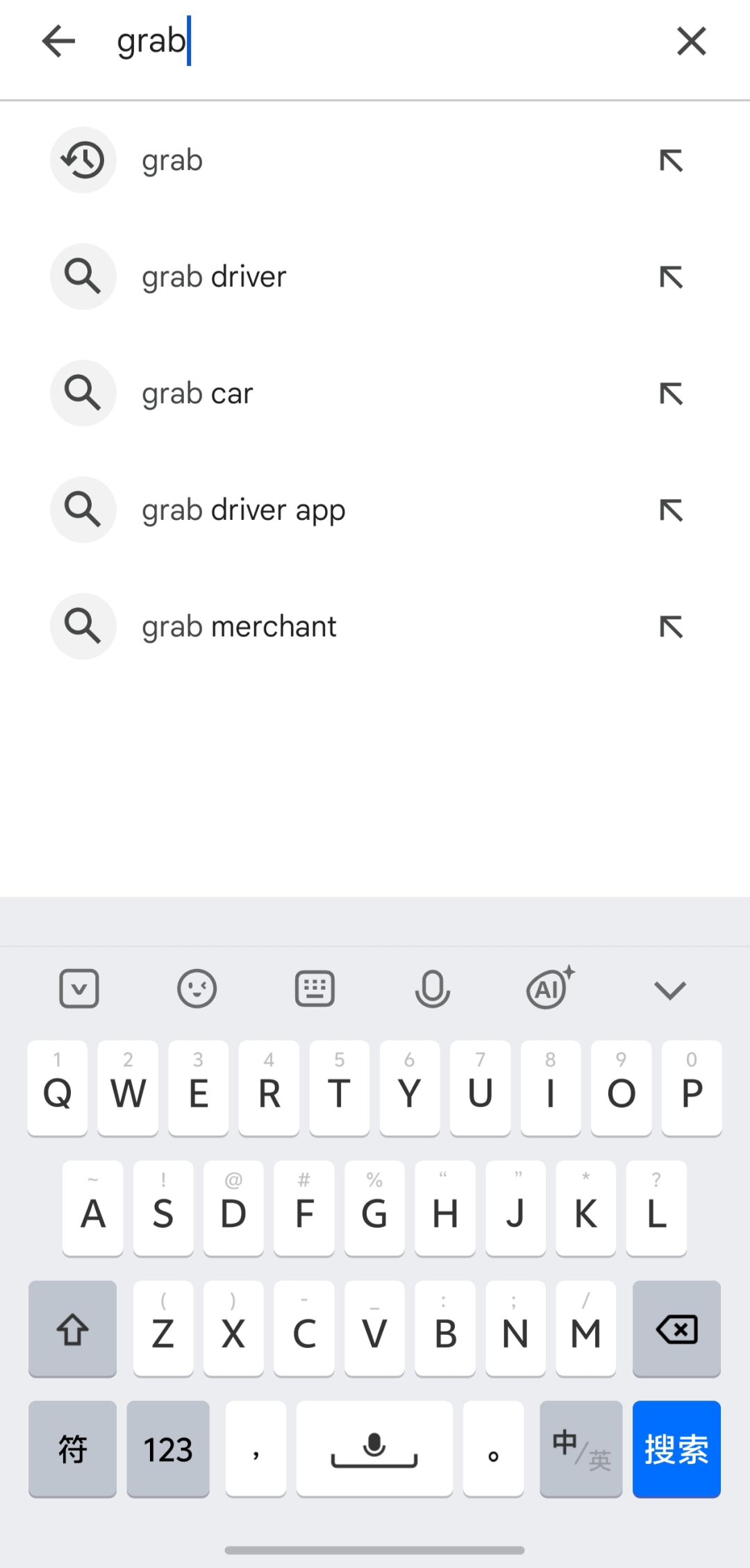Tap the blue 搜索 search button
750x1568 pixels.
point(676,1449)
